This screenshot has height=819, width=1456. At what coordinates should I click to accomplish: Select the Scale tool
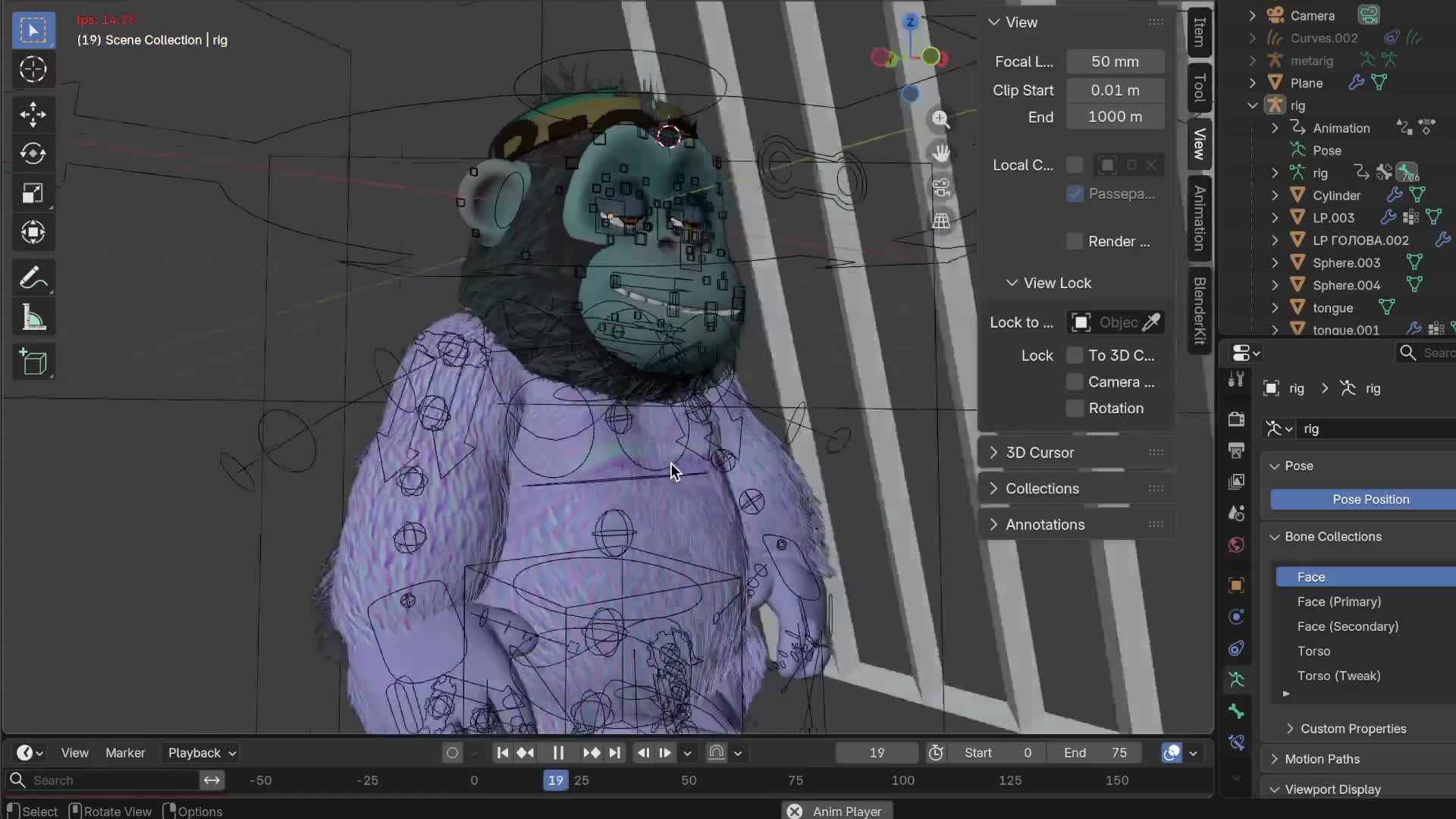[33, 193]
